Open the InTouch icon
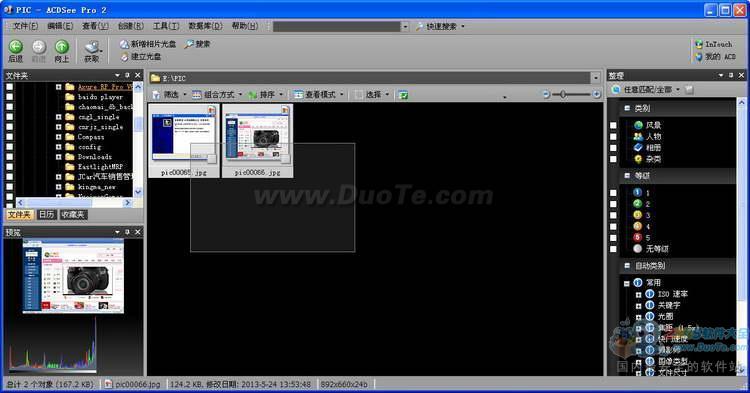The height and width of the screenshot is (393, 750). pos(699,44)
